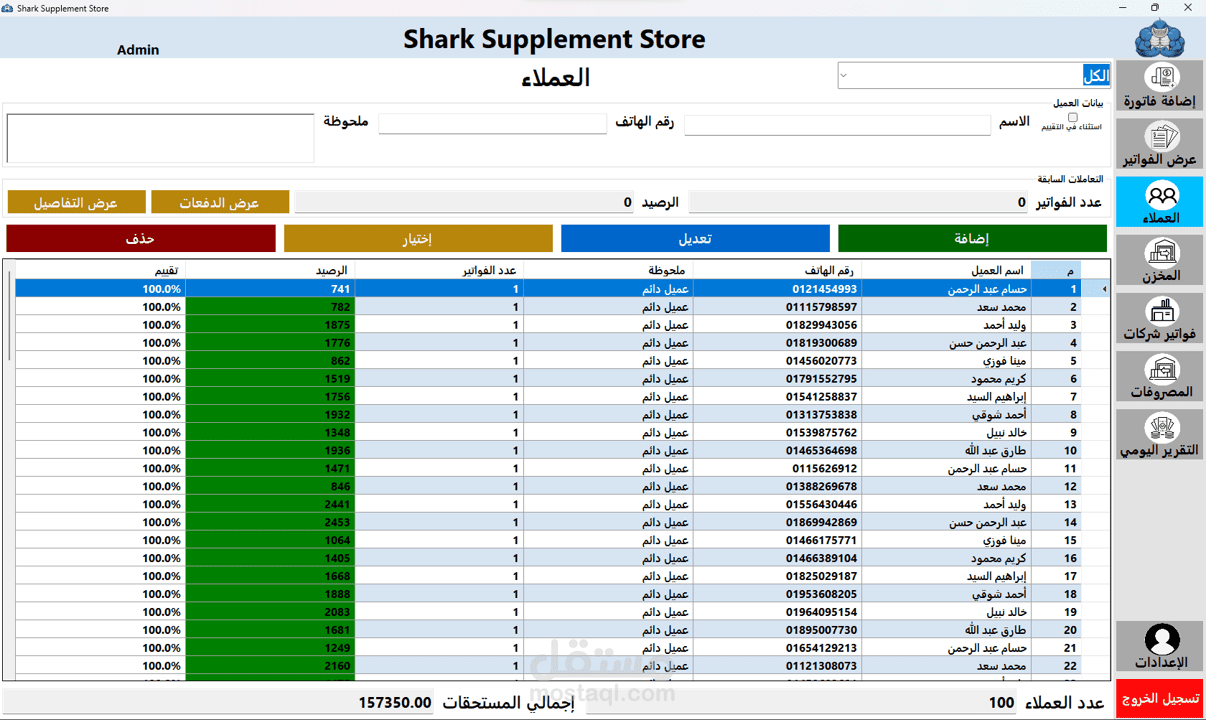Click the blue تعديل edit button
The width and height of the screenshot is (1206, 720).
[x=695, y=238]
